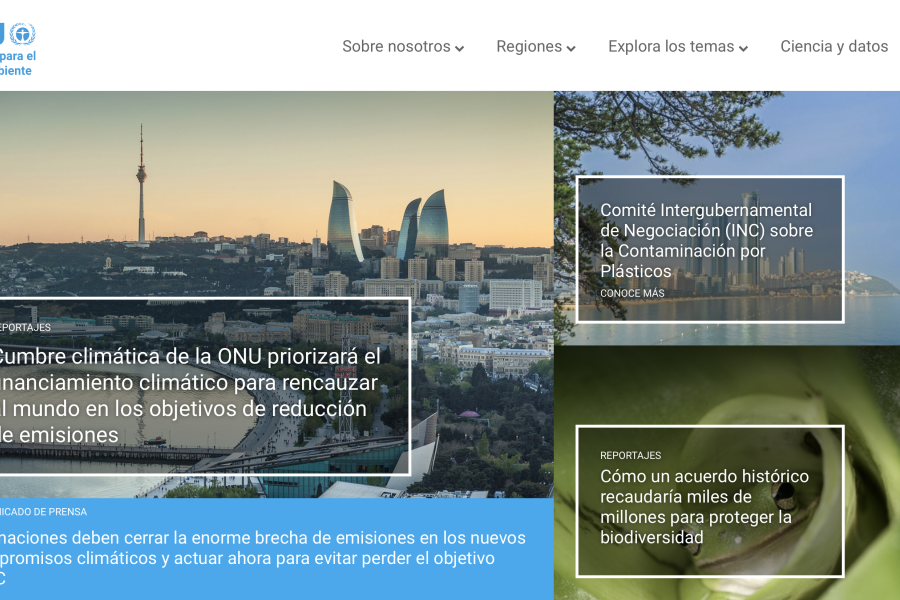Go to Ciencia y datos
The height and width of the screenshot is (600, 900).
[834, 46]
